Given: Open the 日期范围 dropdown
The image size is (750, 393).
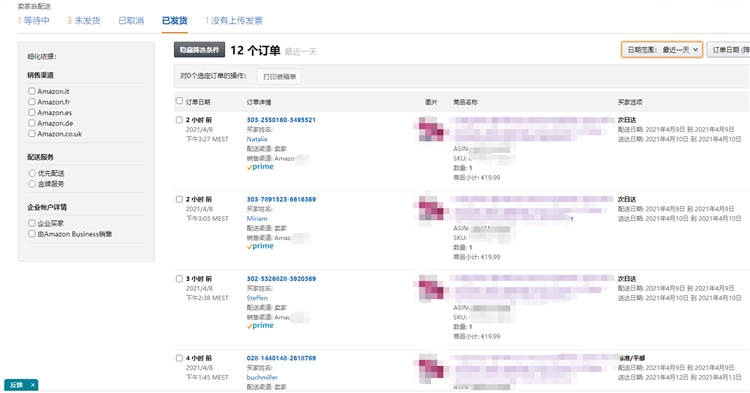Looking at the screenshot, I should 662,50.
